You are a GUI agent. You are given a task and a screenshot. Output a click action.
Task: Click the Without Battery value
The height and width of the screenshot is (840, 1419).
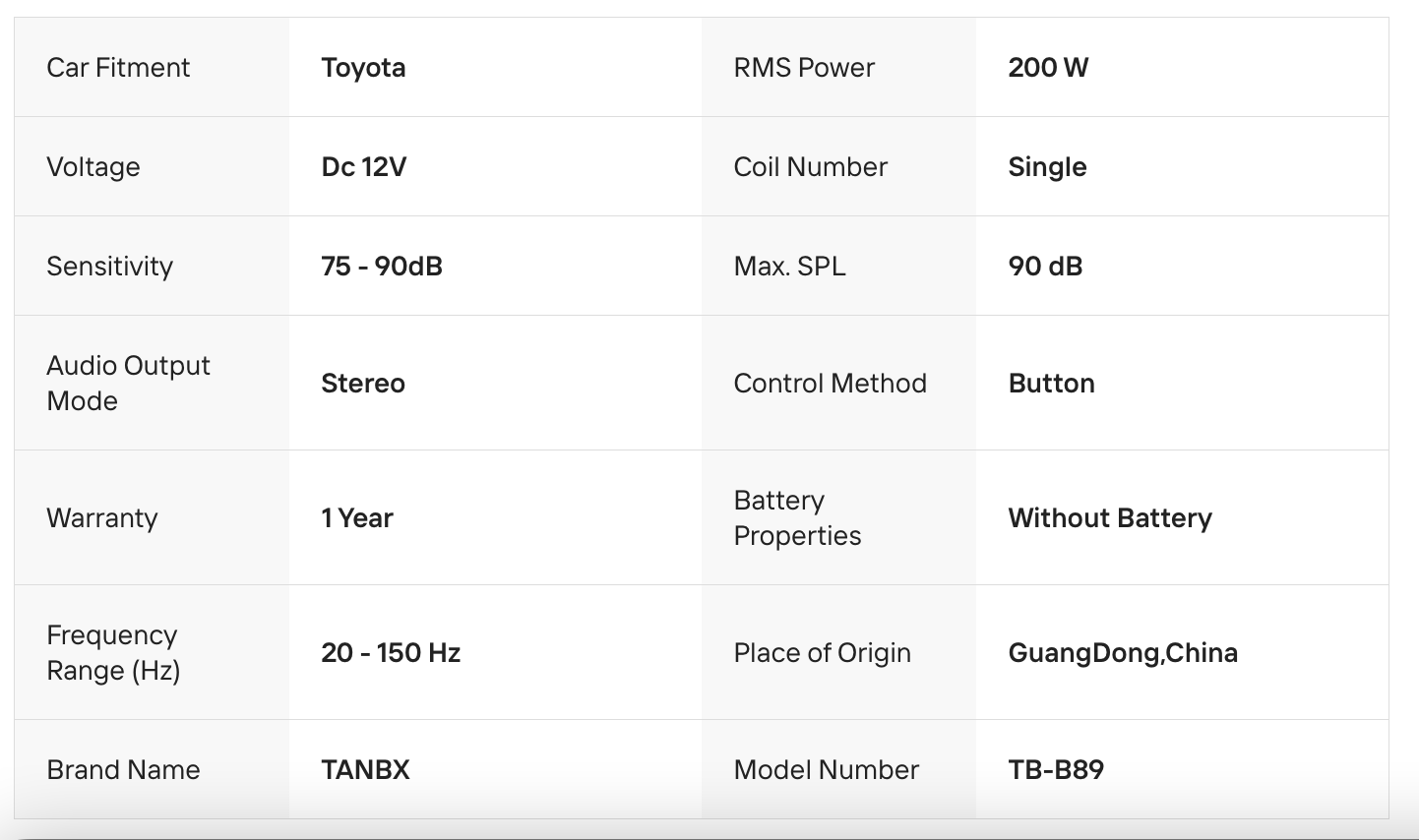1110,518
